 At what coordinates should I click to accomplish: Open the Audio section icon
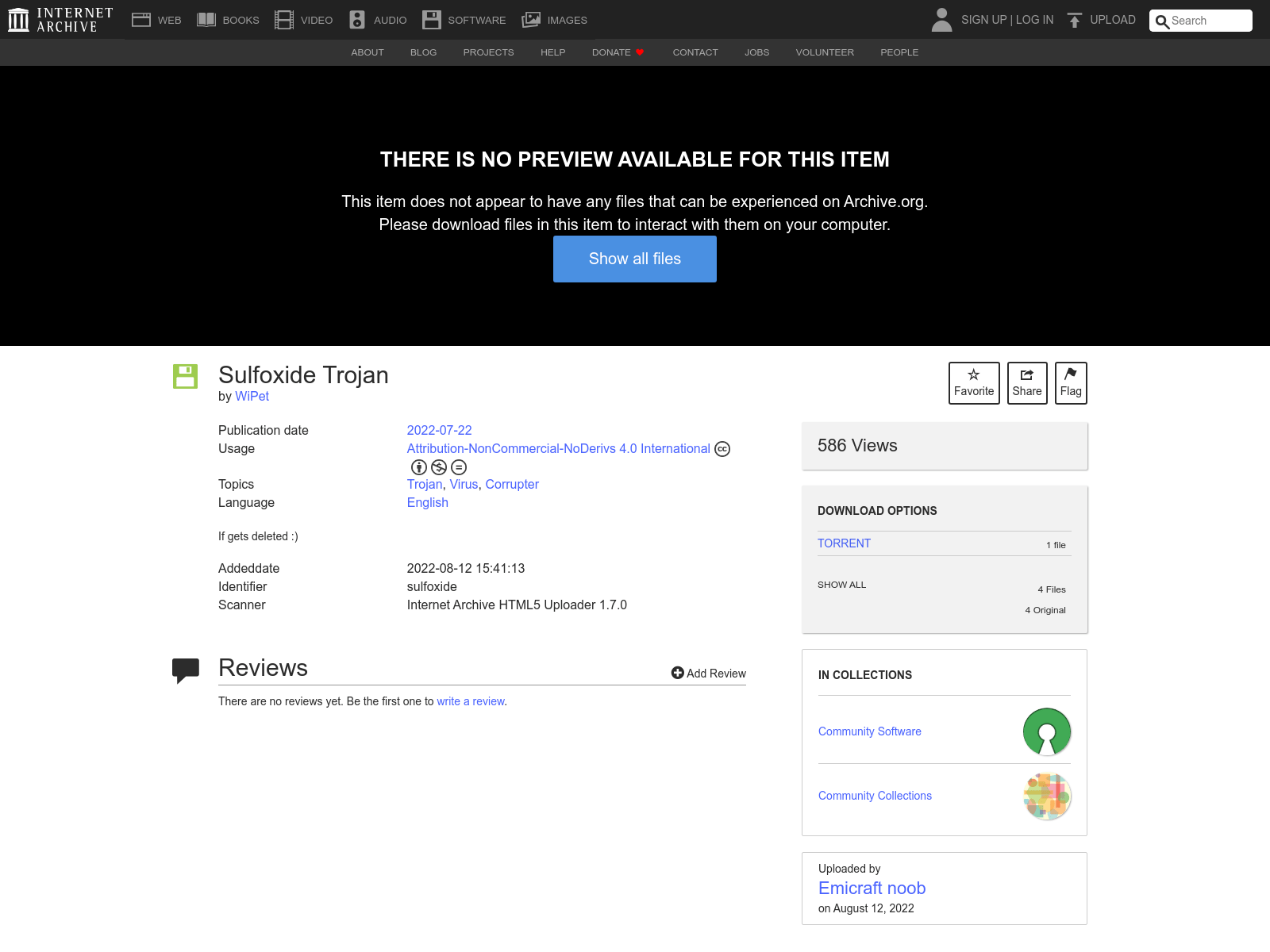[x=357, y=20]
